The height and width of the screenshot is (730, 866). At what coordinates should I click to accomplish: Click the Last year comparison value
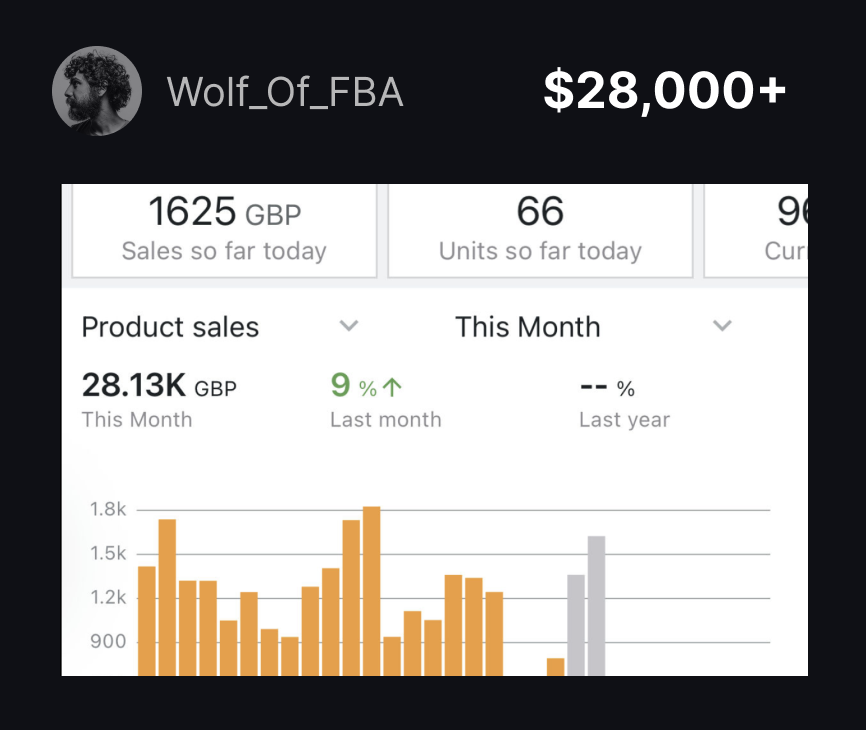(x=607, y=388)
